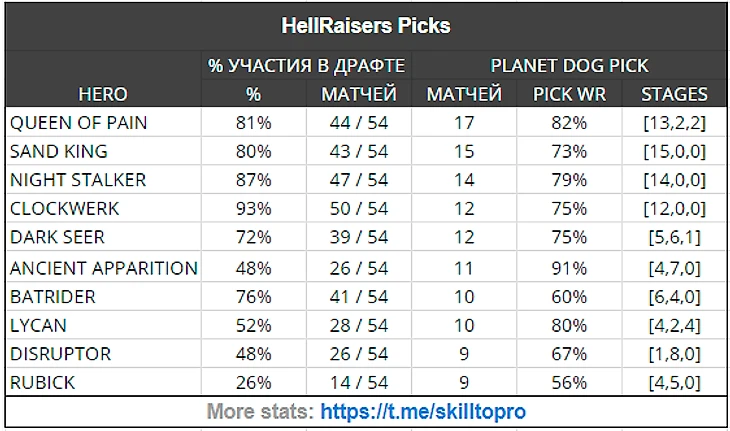
Task: Click the HellRaisers Picks title cell
Action: (365, 26)
